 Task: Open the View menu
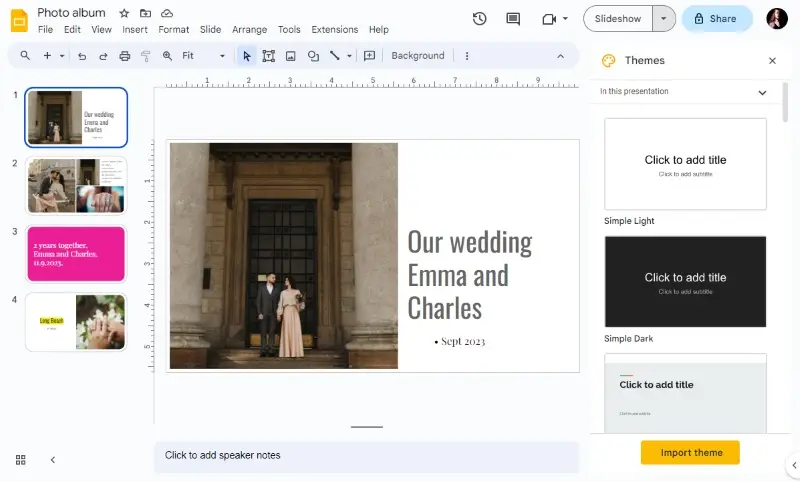(x=101, y=30)
